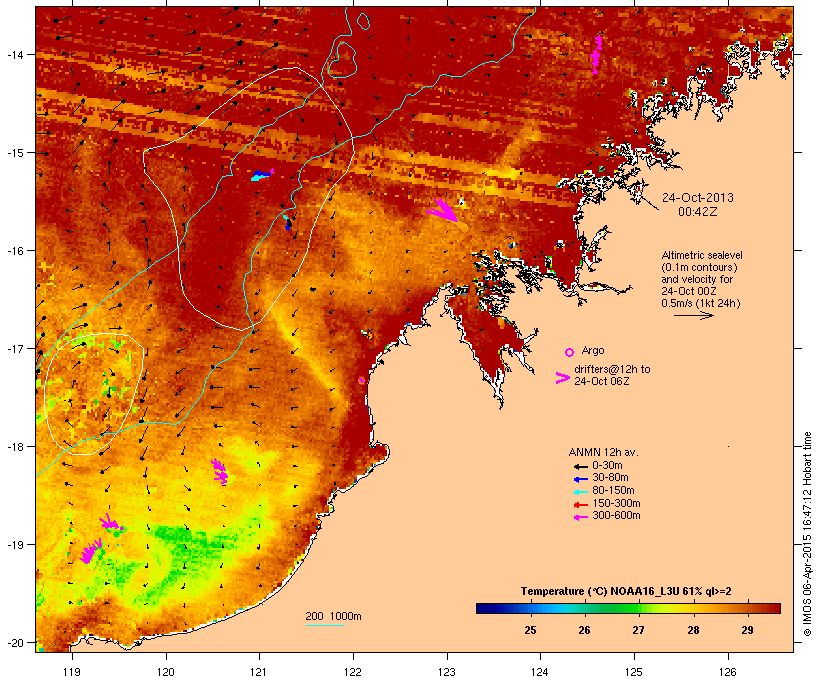
Task: Click the blue 30-80m legend arrow
Action: coord(580,479)
